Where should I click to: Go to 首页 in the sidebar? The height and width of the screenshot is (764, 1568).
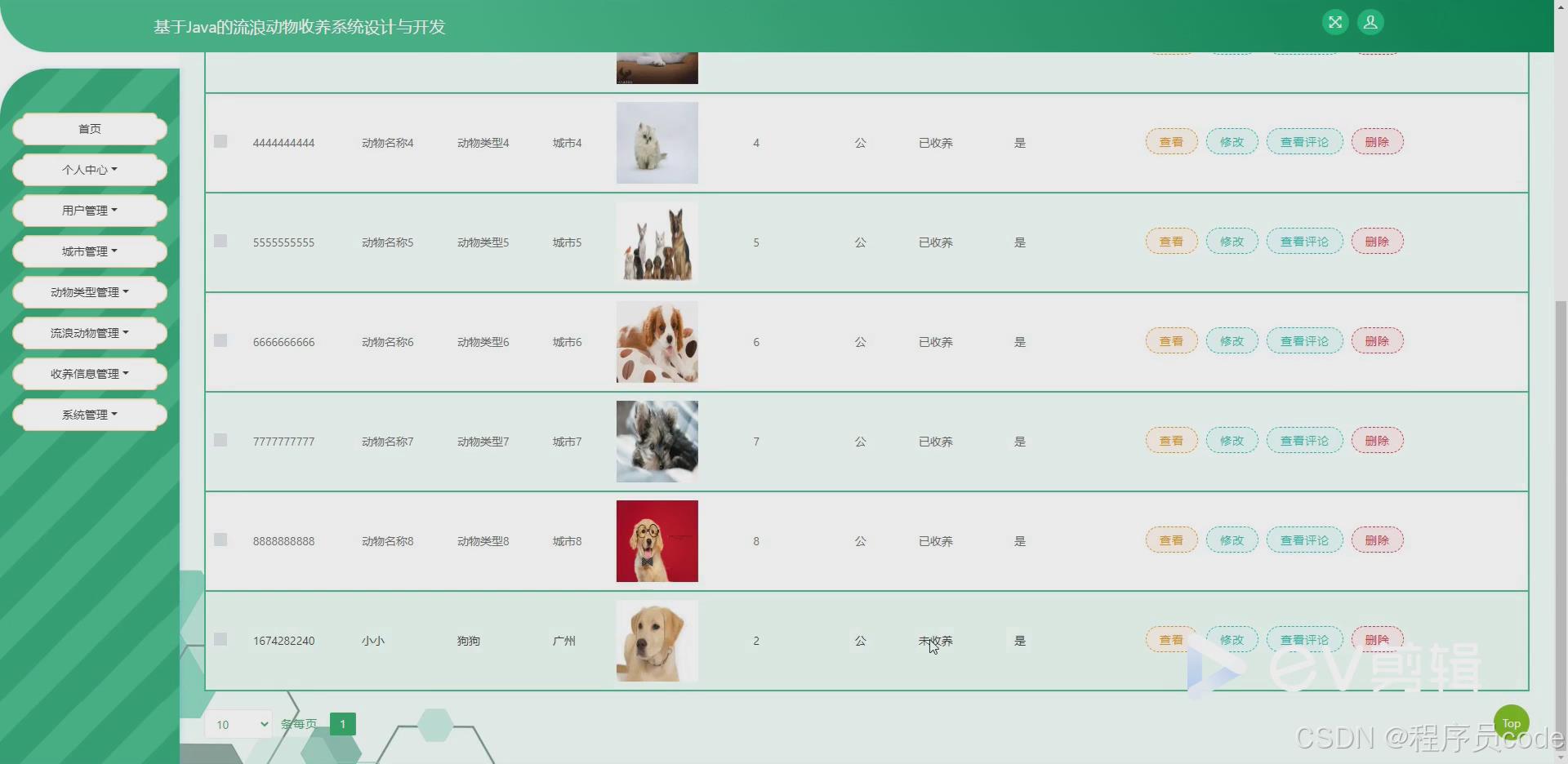[x=90, y=129]
